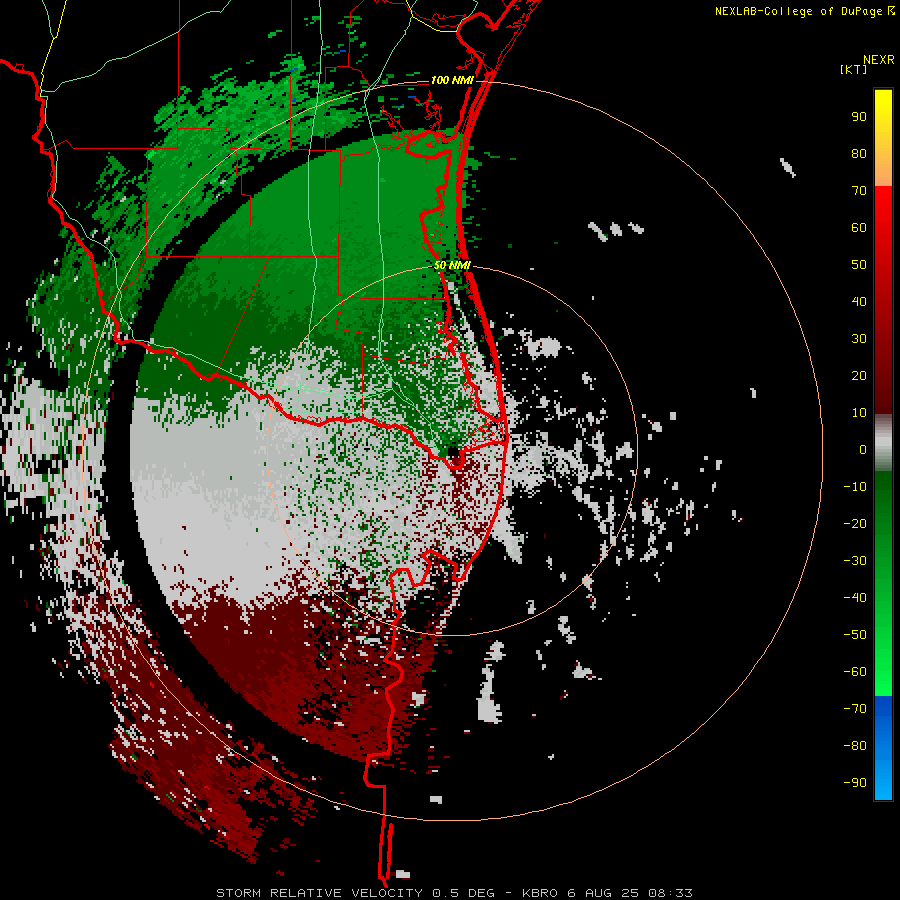
Task: Click the 90 value on the velocity scale
Action: 859,117
